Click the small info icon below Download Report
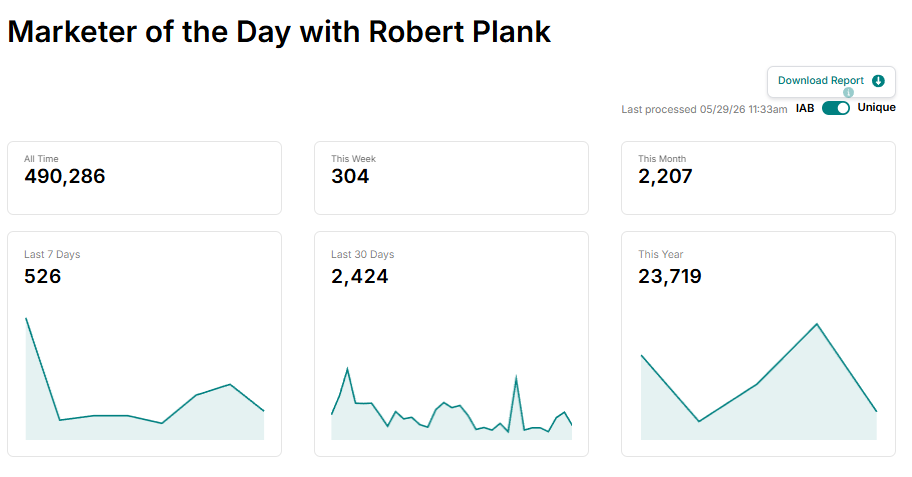 [849, 92]
